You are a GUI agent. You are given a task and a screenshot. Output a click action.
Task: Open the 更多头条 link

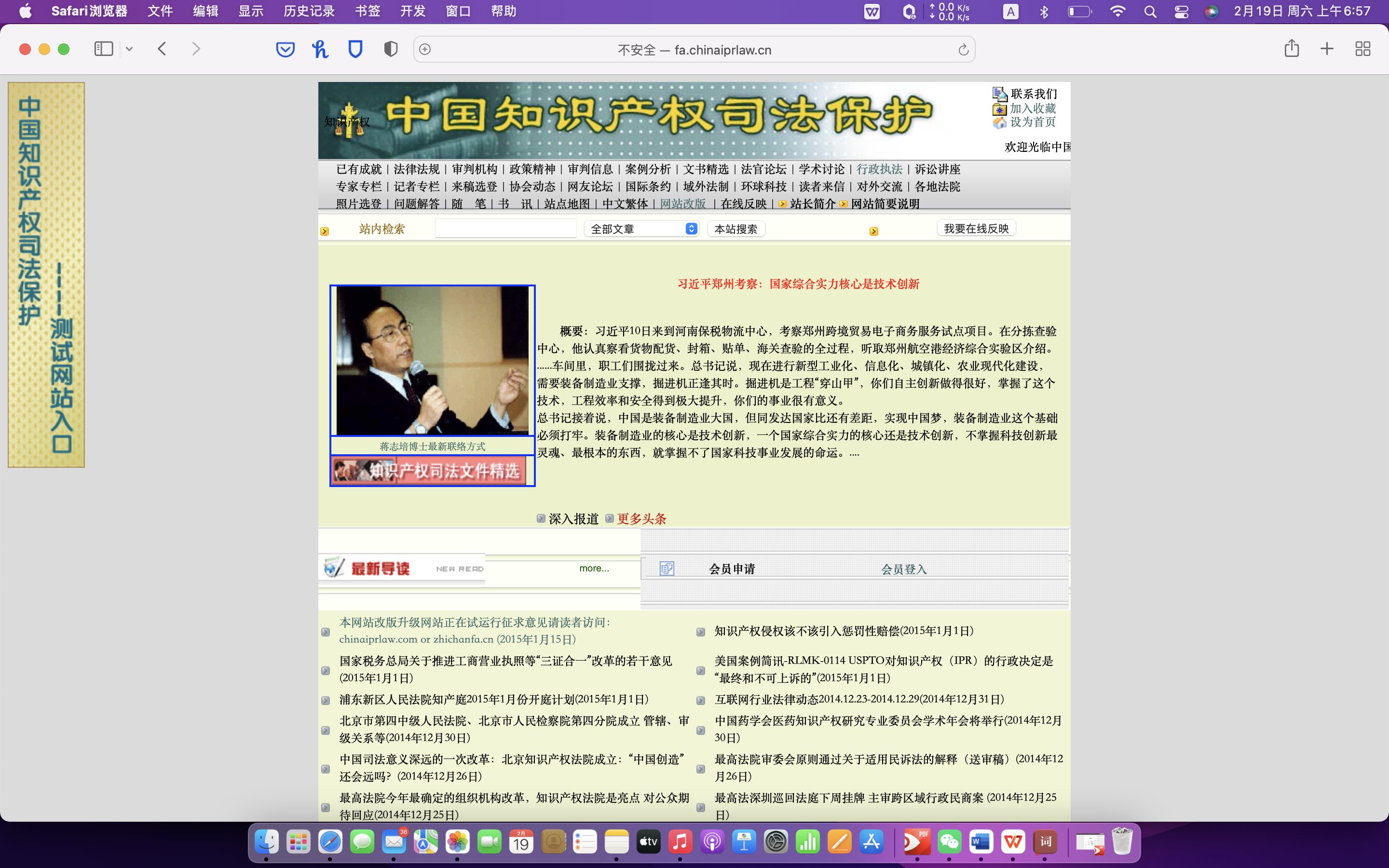click(x=641, y=519)
